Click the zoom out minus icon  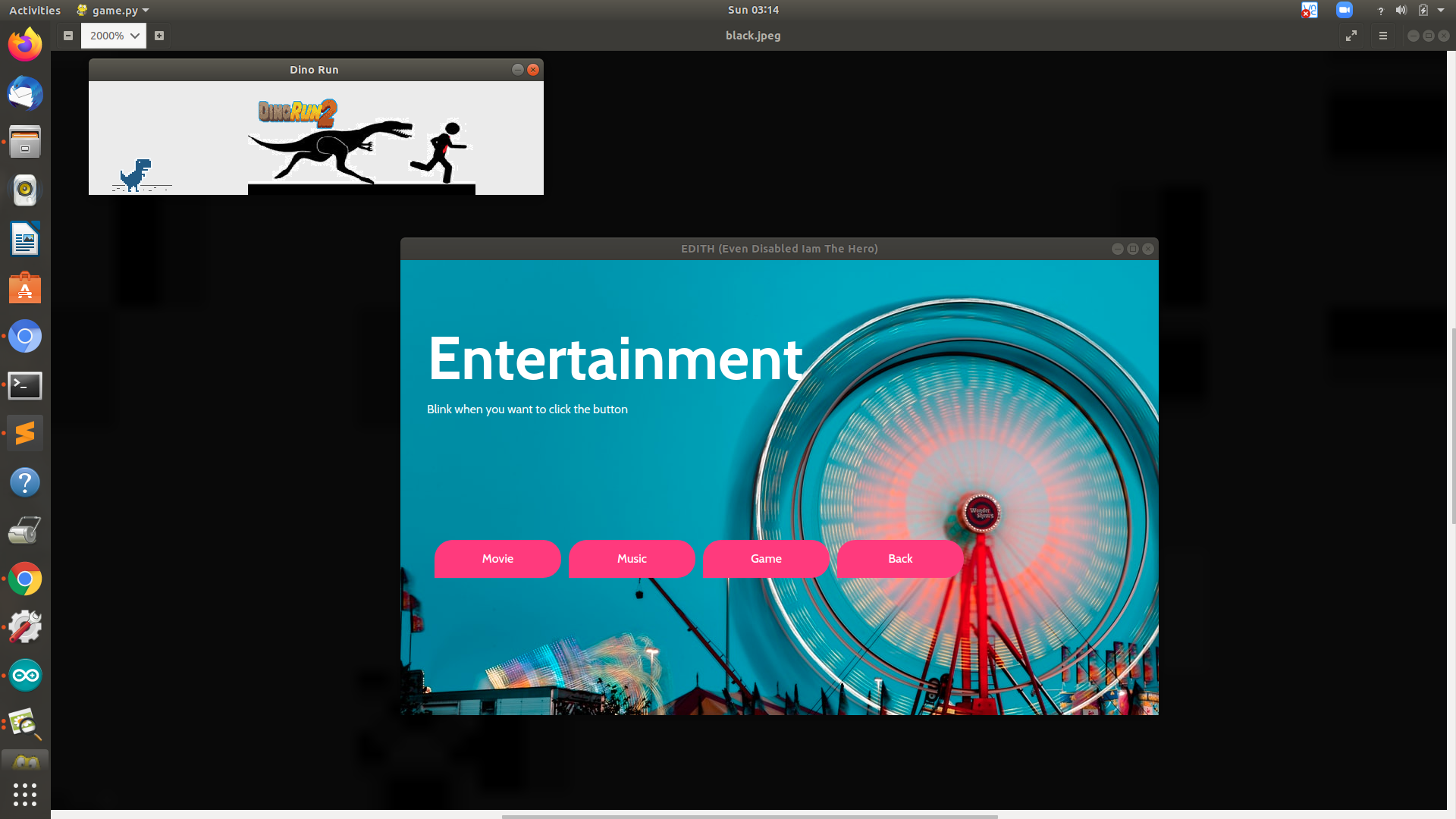[x=68, y=36]
